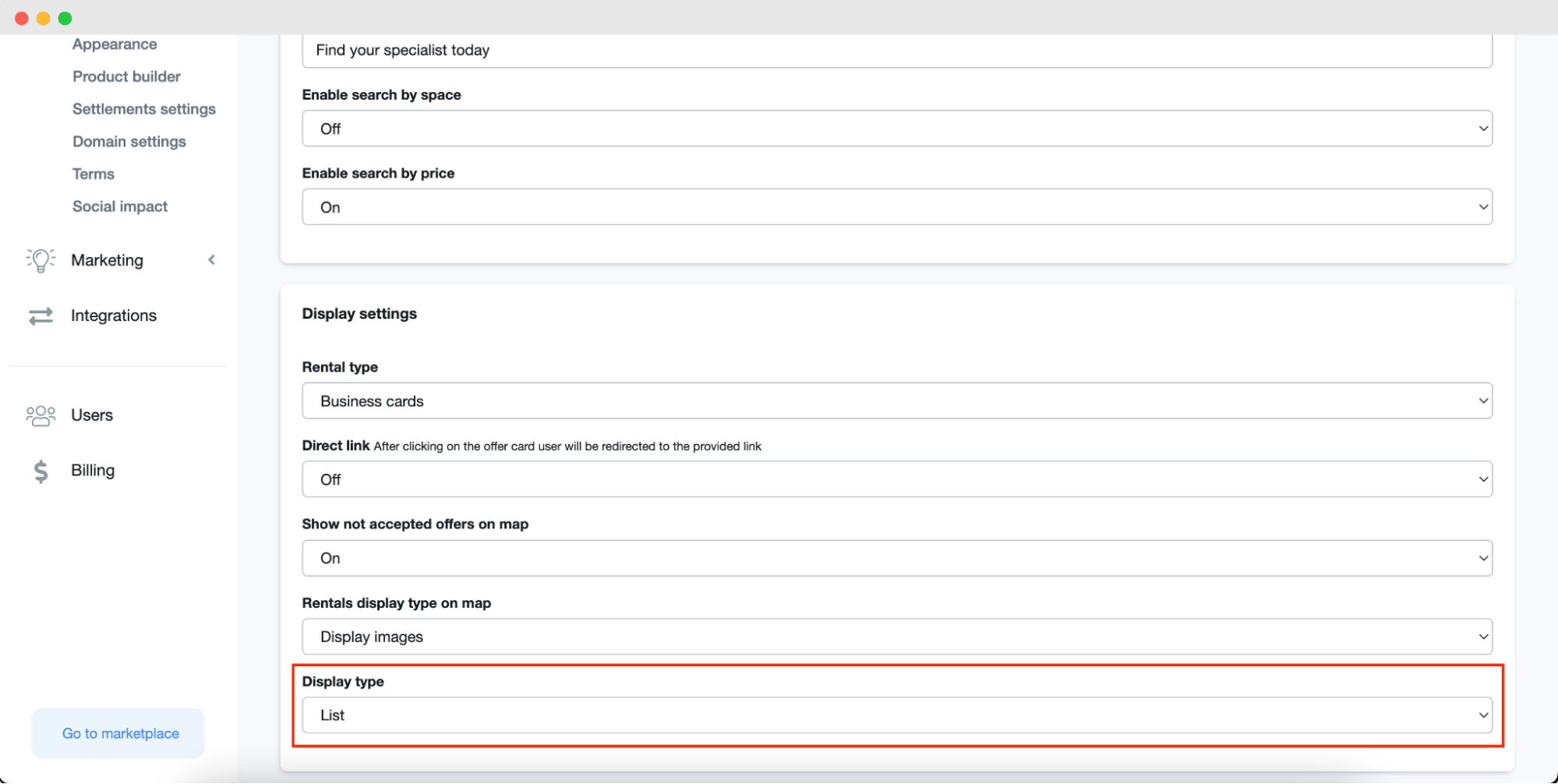The height and width of the screenshot is (784, 1558).
Task: Open the Direct link dropdown
Action: click(x=897, y=479)
